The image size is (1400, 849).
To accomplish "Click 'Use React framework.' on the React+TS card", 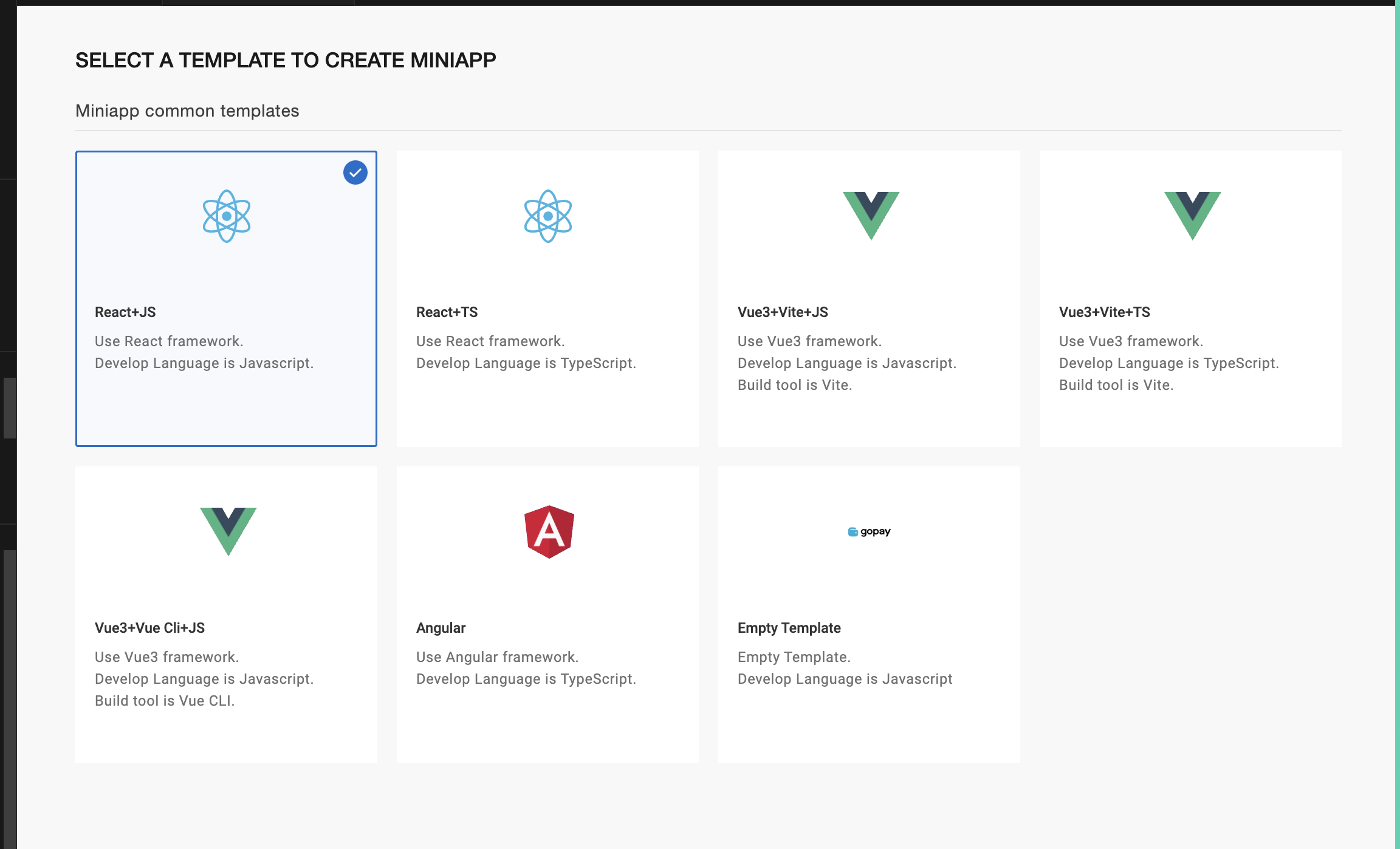I will tap(490, 341).
